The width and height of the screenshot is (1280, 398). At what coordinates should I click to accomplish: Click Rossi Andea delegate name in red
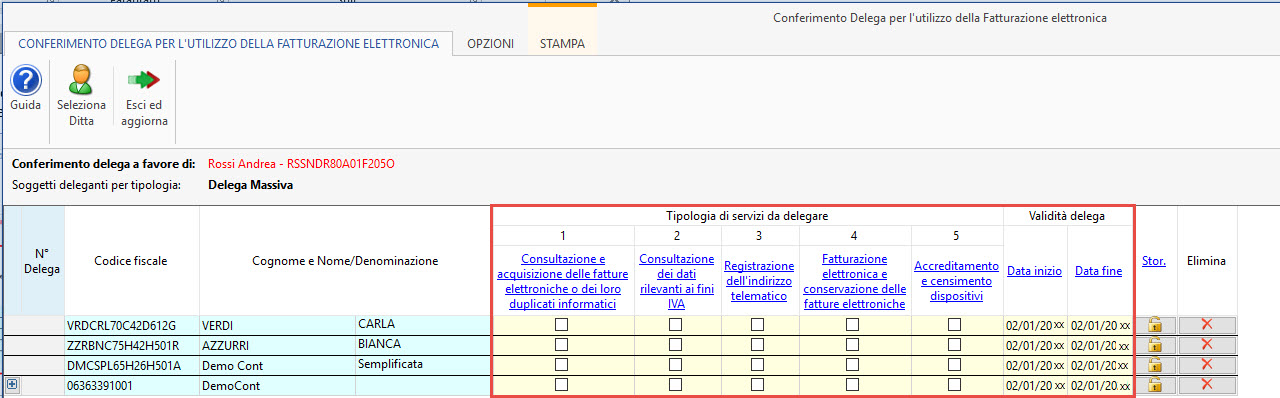(x=301, y=163)
